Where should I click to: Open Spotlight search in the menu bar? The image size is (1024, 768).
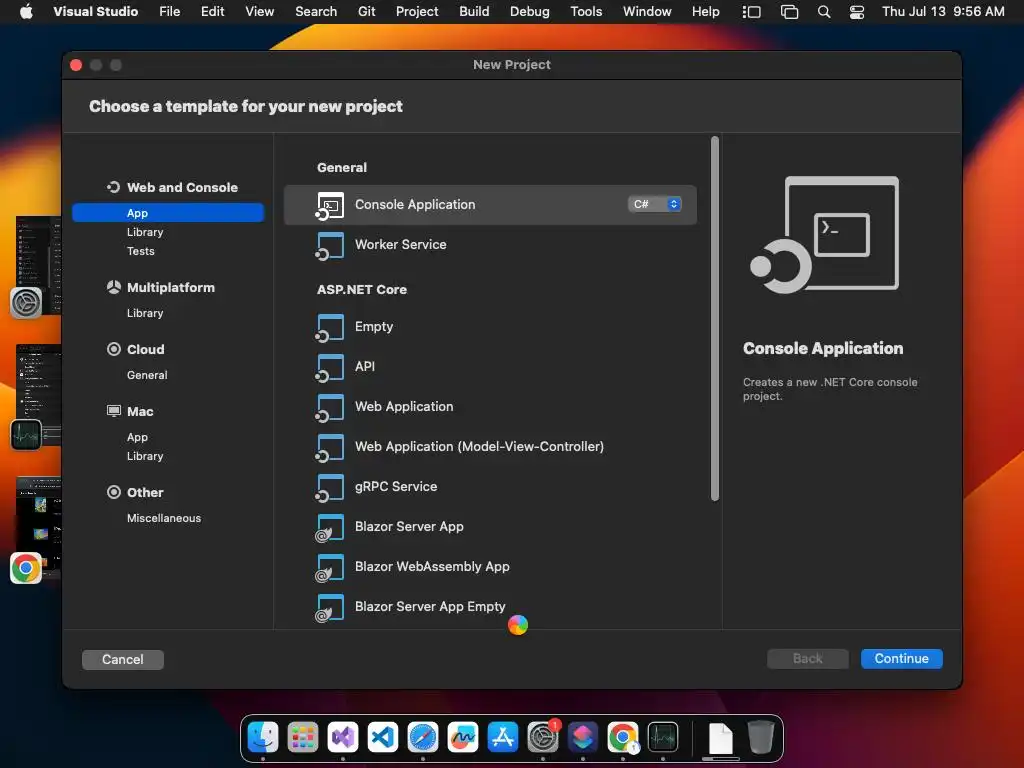(x=824, y=12)
